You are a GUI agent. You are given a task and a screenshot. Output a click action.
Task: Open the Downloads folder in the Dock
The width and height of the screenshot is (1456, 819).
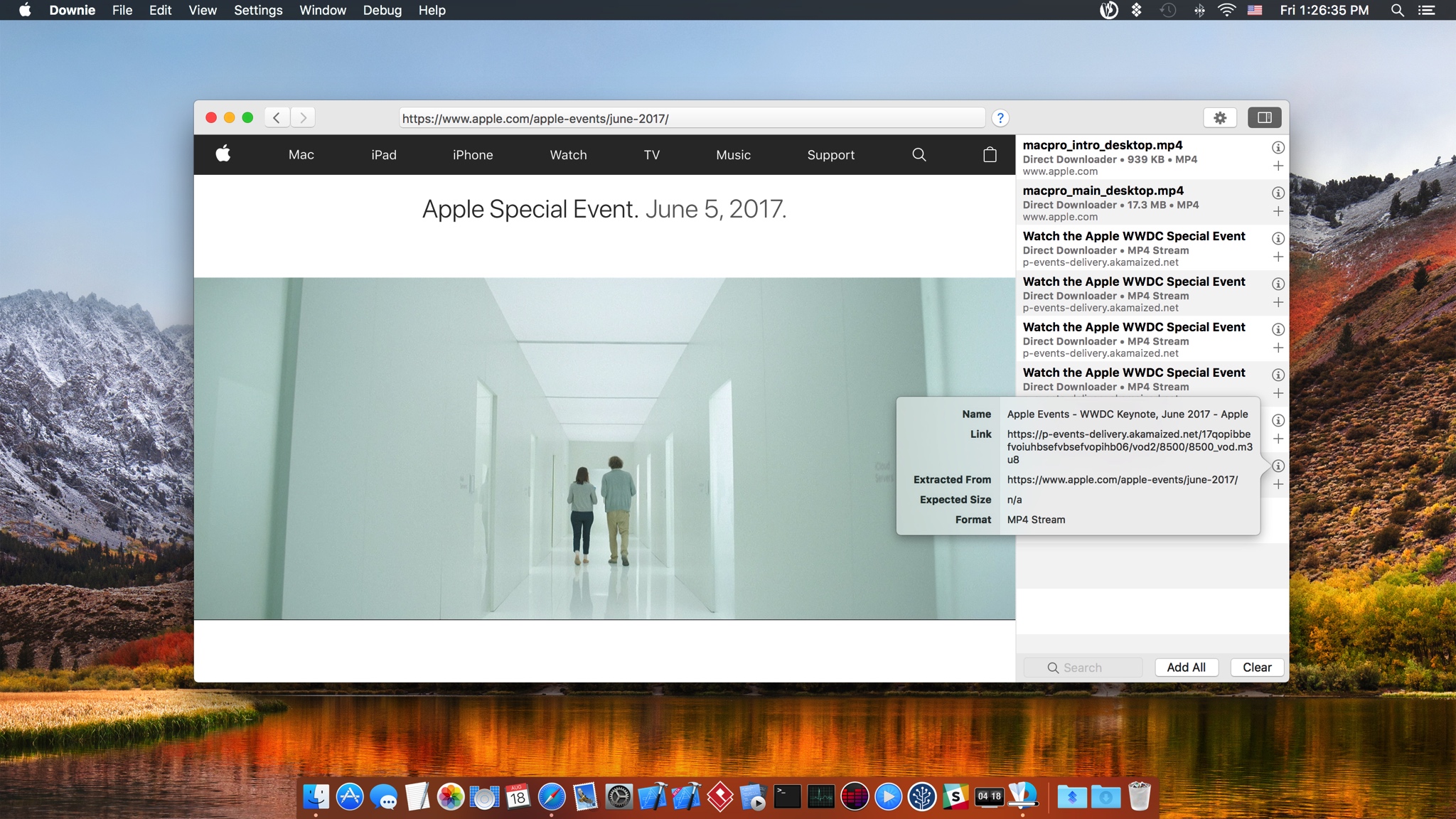click(x=1106, y=797)
